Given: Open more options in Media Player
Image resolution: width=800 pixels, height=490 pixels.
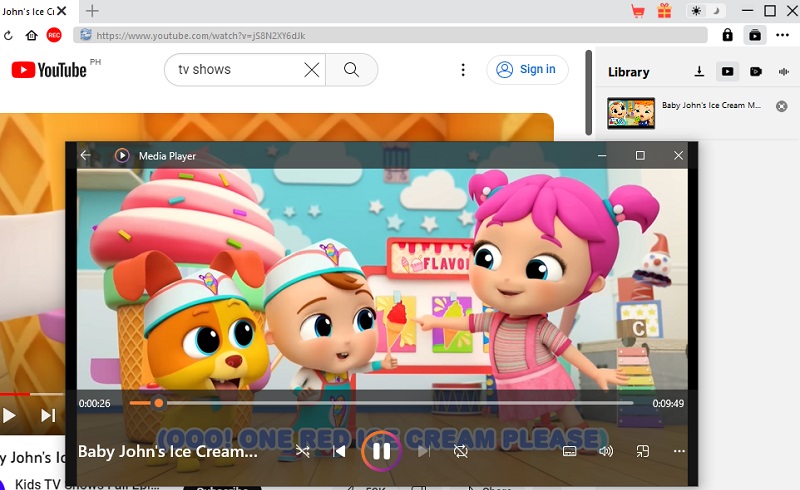Looking at the screenshot, I should coord(679,451).
